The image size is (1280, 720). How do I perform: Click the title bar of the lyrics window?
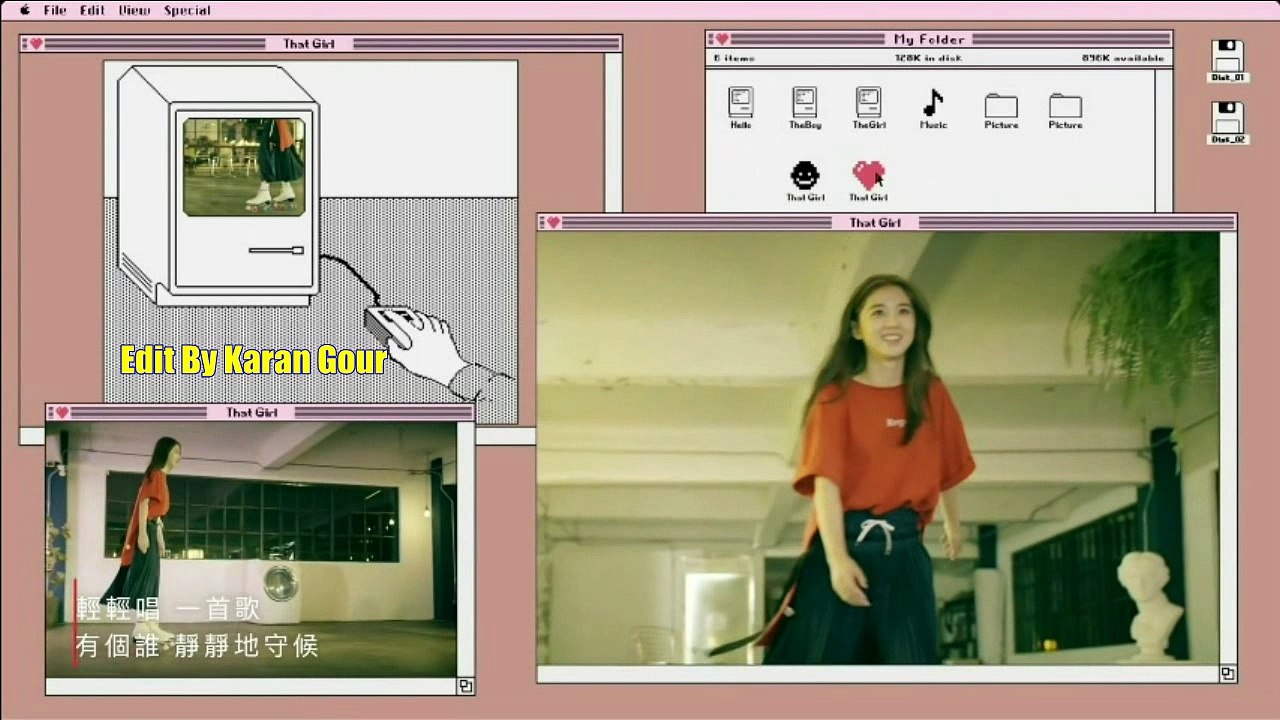pyautogui.click(x=260, y=412)
